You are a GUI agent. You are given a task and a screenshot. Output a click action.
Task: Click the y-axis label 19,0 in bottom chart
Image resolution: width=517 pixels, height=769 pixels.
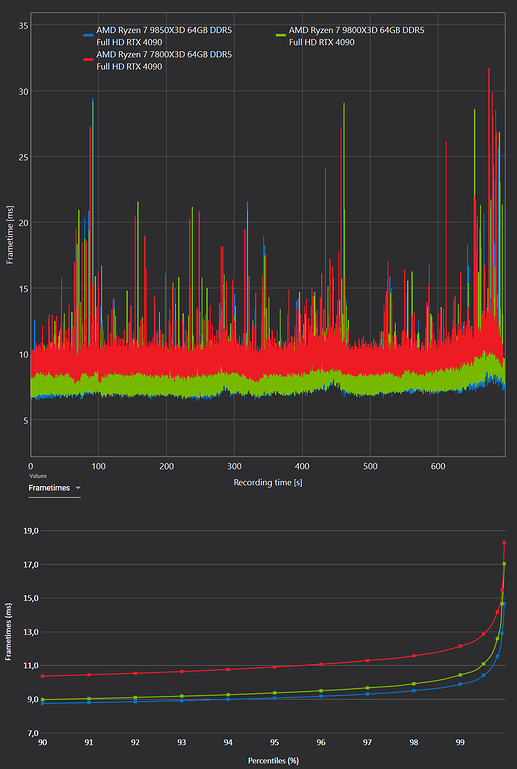[30, 531]
